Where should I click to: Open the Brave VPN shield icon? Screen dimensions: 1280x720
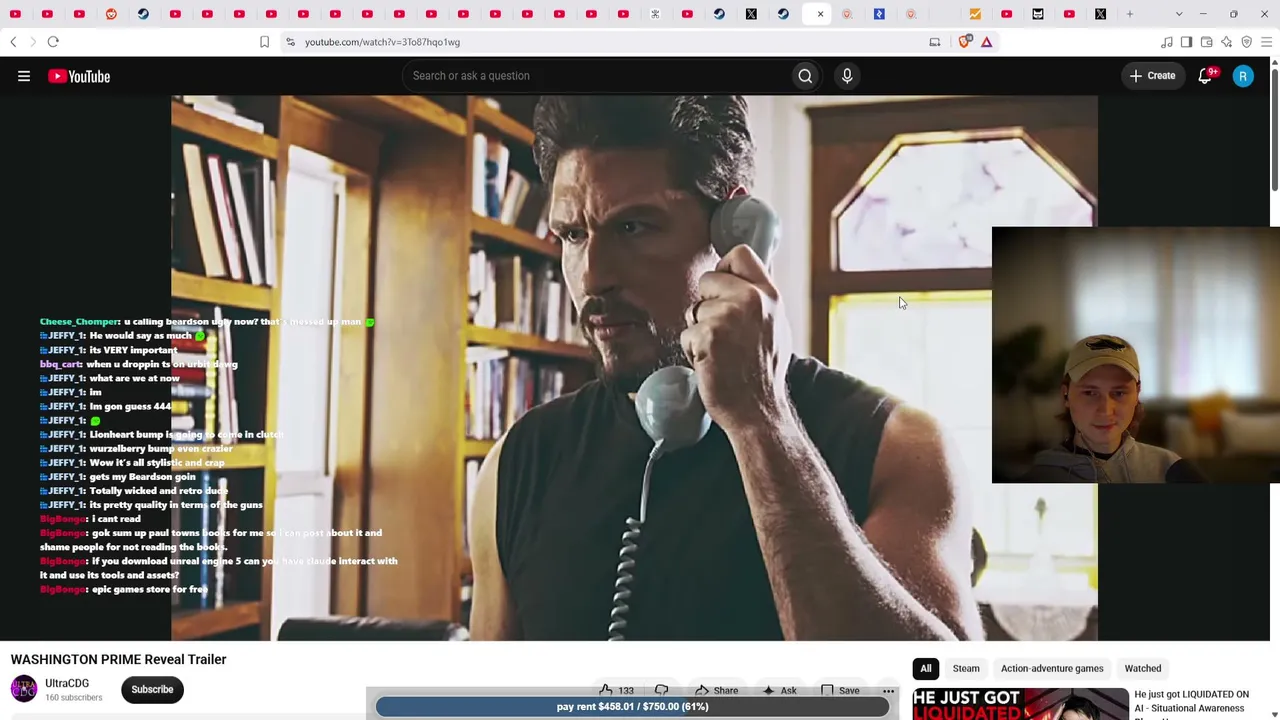(x=1247, y=42)
